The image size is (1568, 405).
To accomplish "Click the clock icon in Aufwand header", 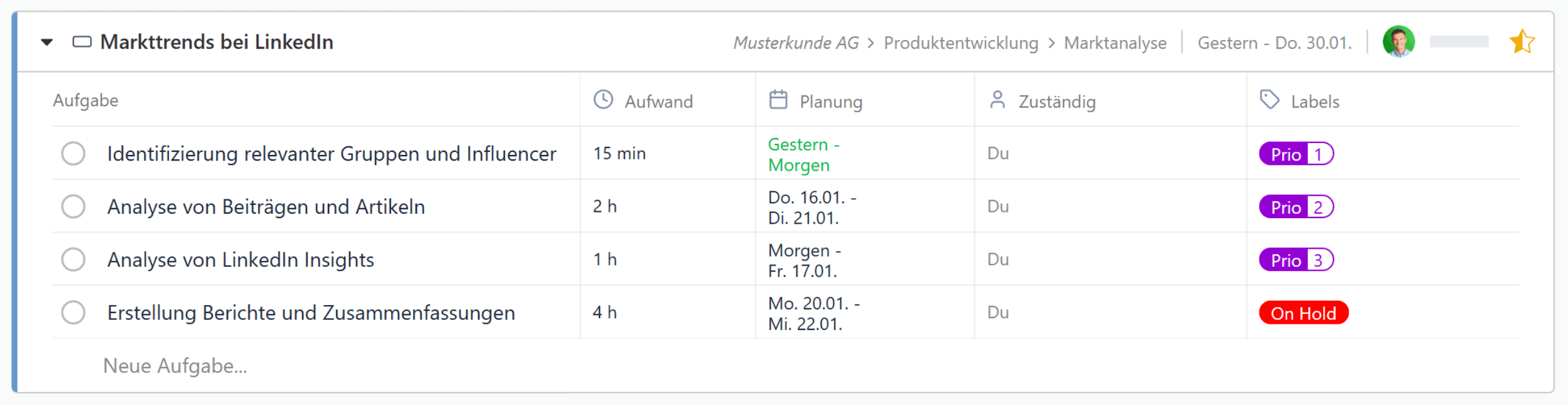I will (x=603, y=100).
